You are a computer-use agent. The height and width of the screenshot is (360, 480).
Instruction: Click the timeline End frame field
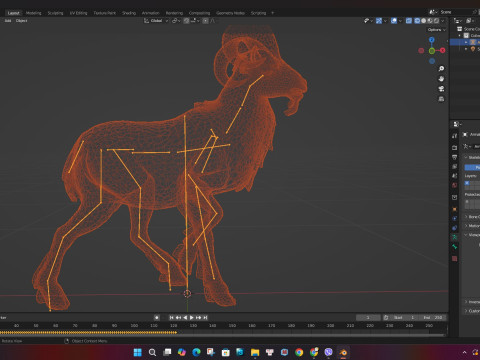pyautogui.click(x=434, y=317)
